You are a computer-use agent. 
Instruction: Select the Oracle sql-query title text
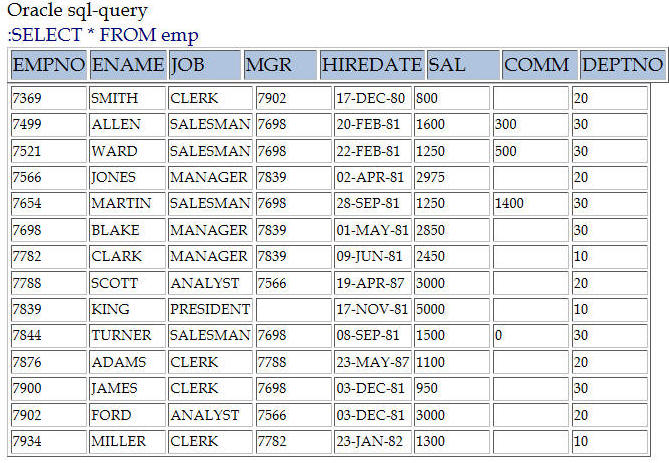(77, 10)
